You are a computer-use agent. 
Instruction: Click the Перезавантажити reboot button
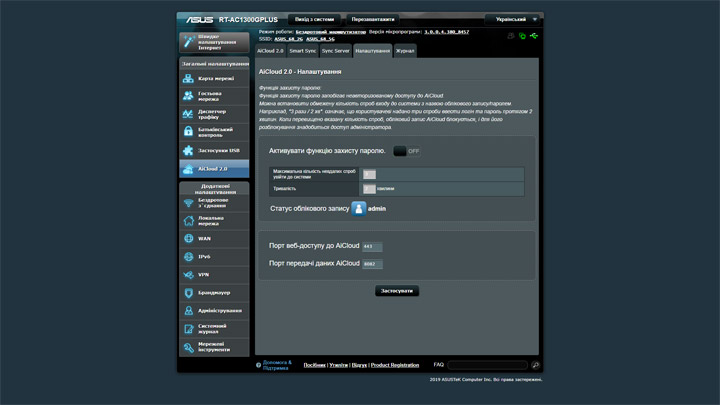point(373,19)
